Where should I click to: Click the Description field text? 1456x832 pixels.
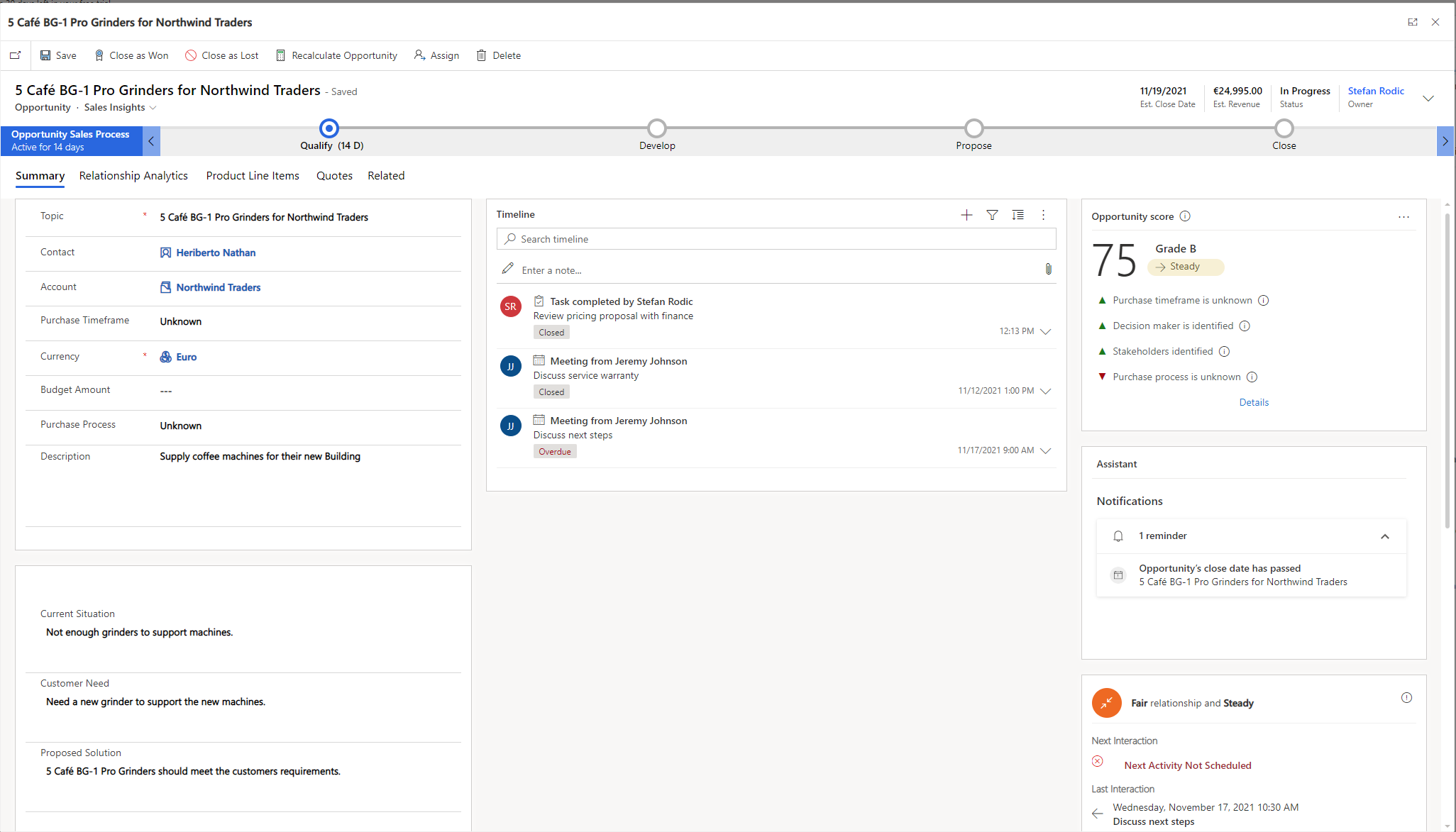coord(260,456)
